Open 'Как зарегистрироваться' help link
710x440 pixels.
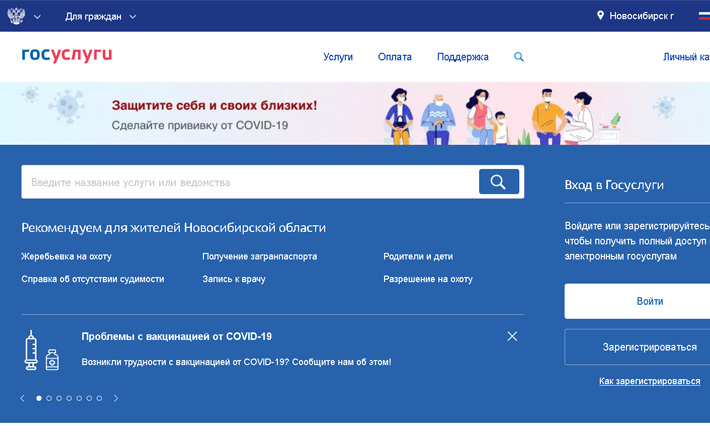click(x=649, y=381)
